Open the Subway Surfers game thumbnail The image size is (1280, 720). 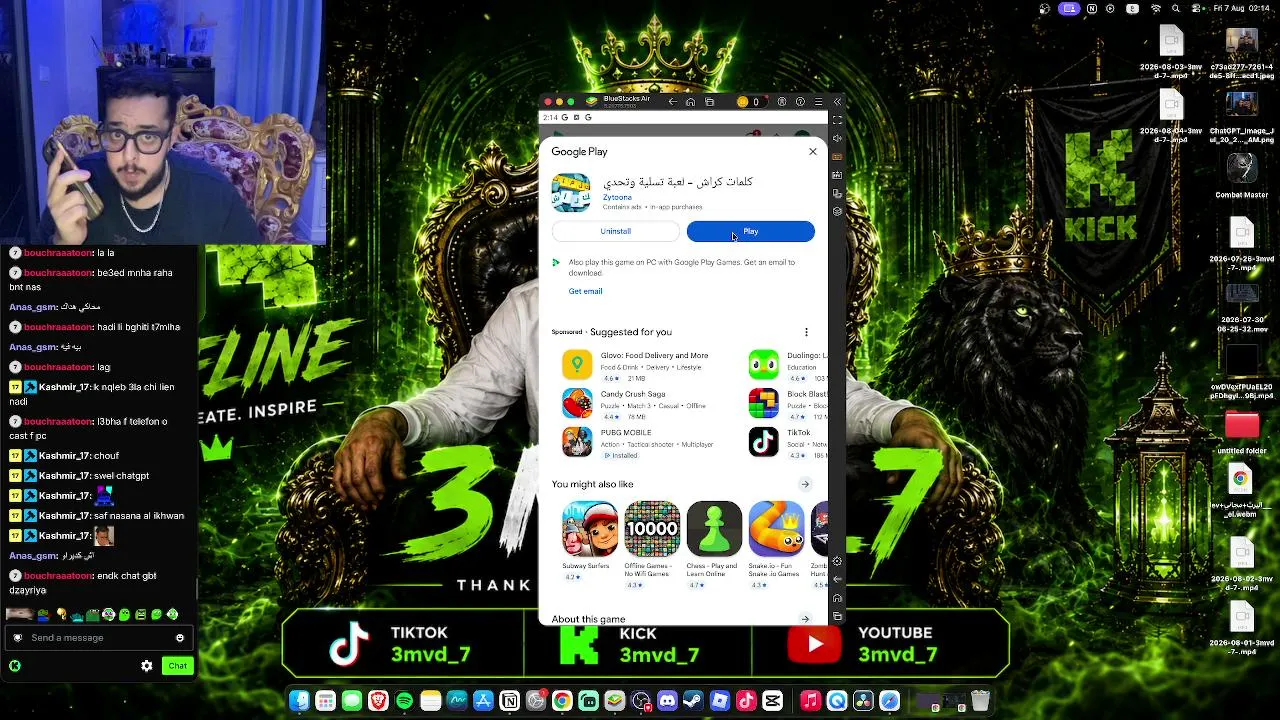pyautogui.click(x=589, y=529)
